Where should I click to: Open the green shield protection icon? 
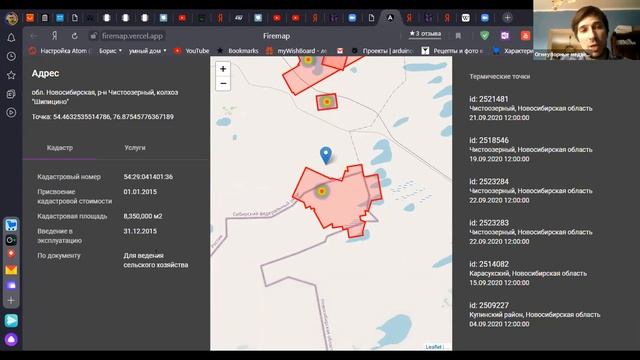coord(484,36)
